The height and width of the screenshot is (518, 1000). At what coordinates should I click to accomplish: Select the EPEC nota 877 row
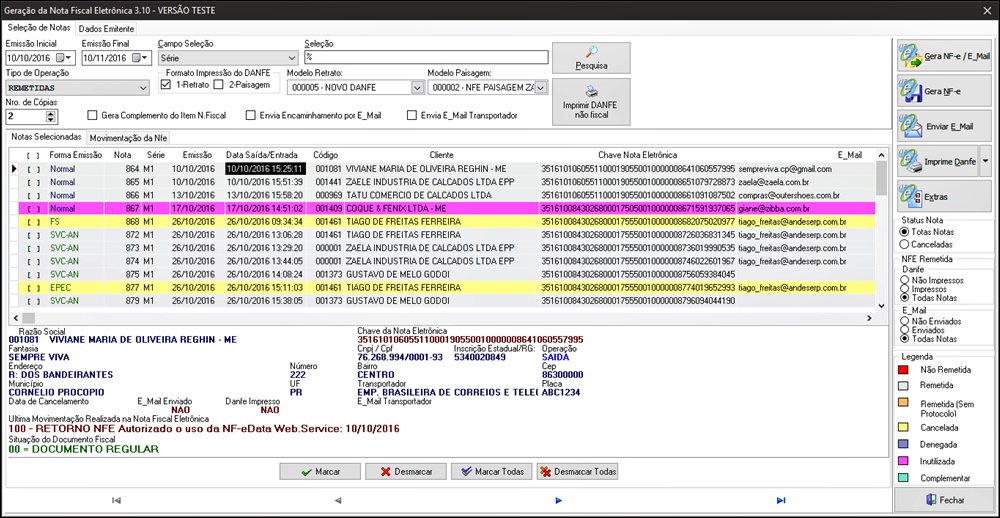(446, 288)
